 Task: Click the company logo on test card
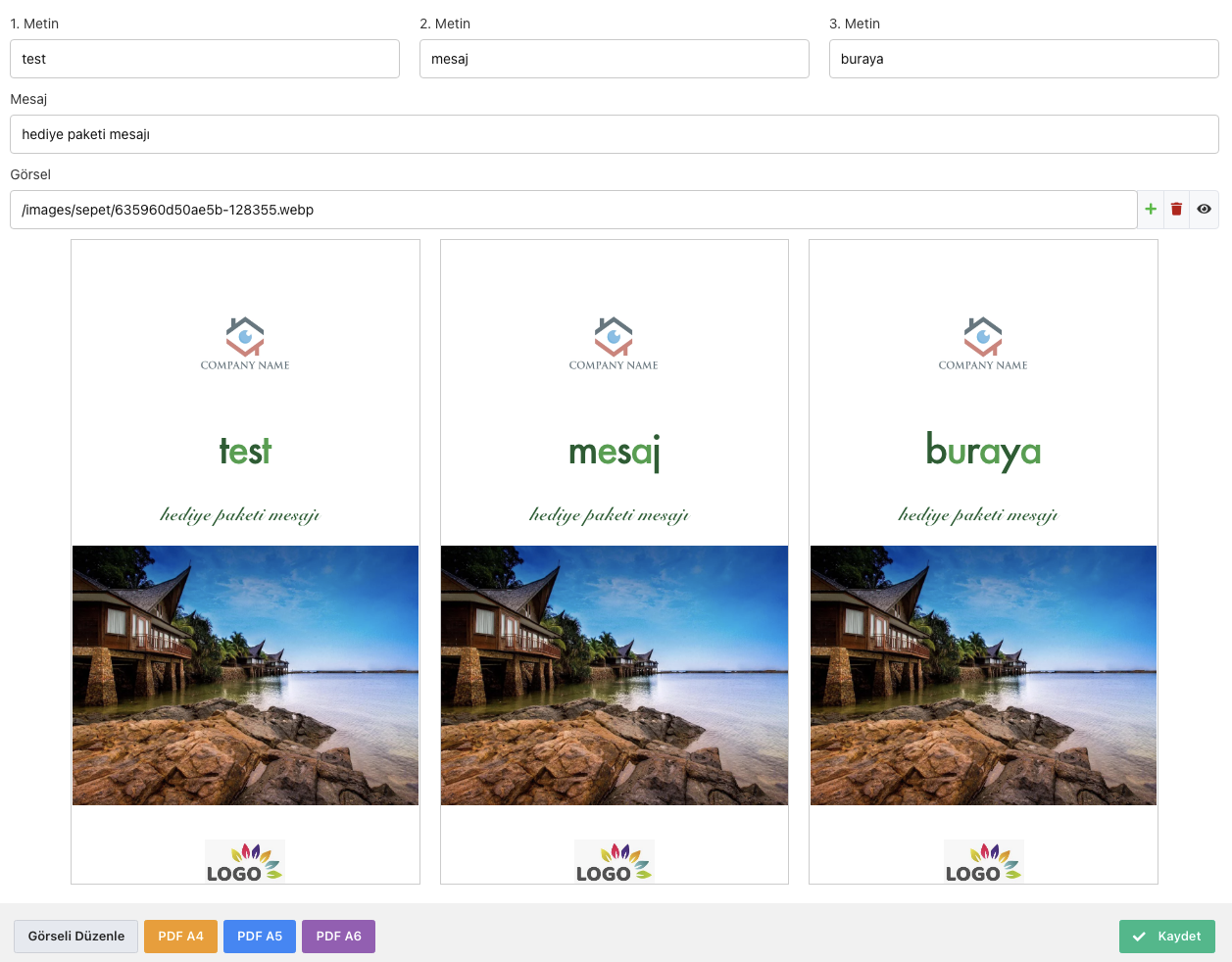tap(245, 344)
